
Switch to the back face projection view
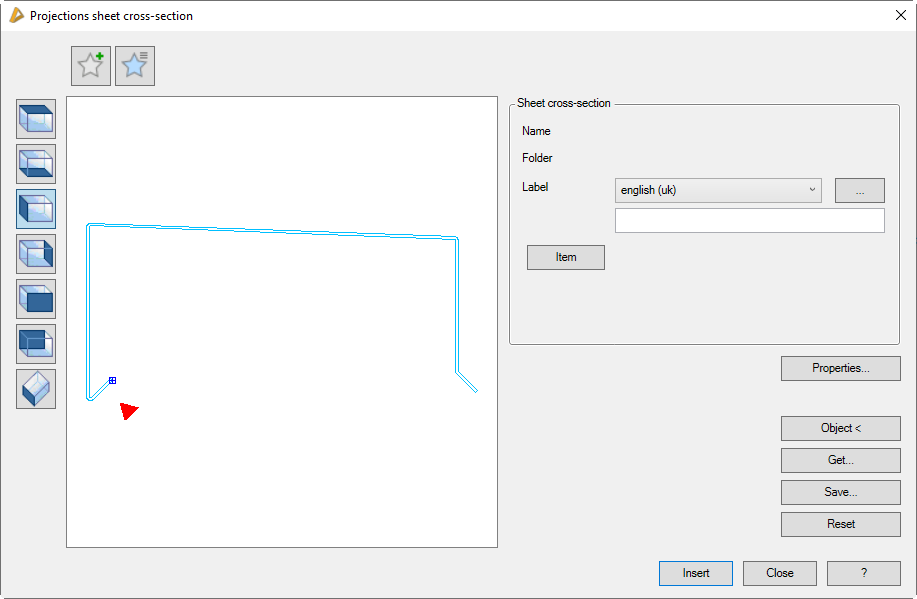[x=36, y=344]
